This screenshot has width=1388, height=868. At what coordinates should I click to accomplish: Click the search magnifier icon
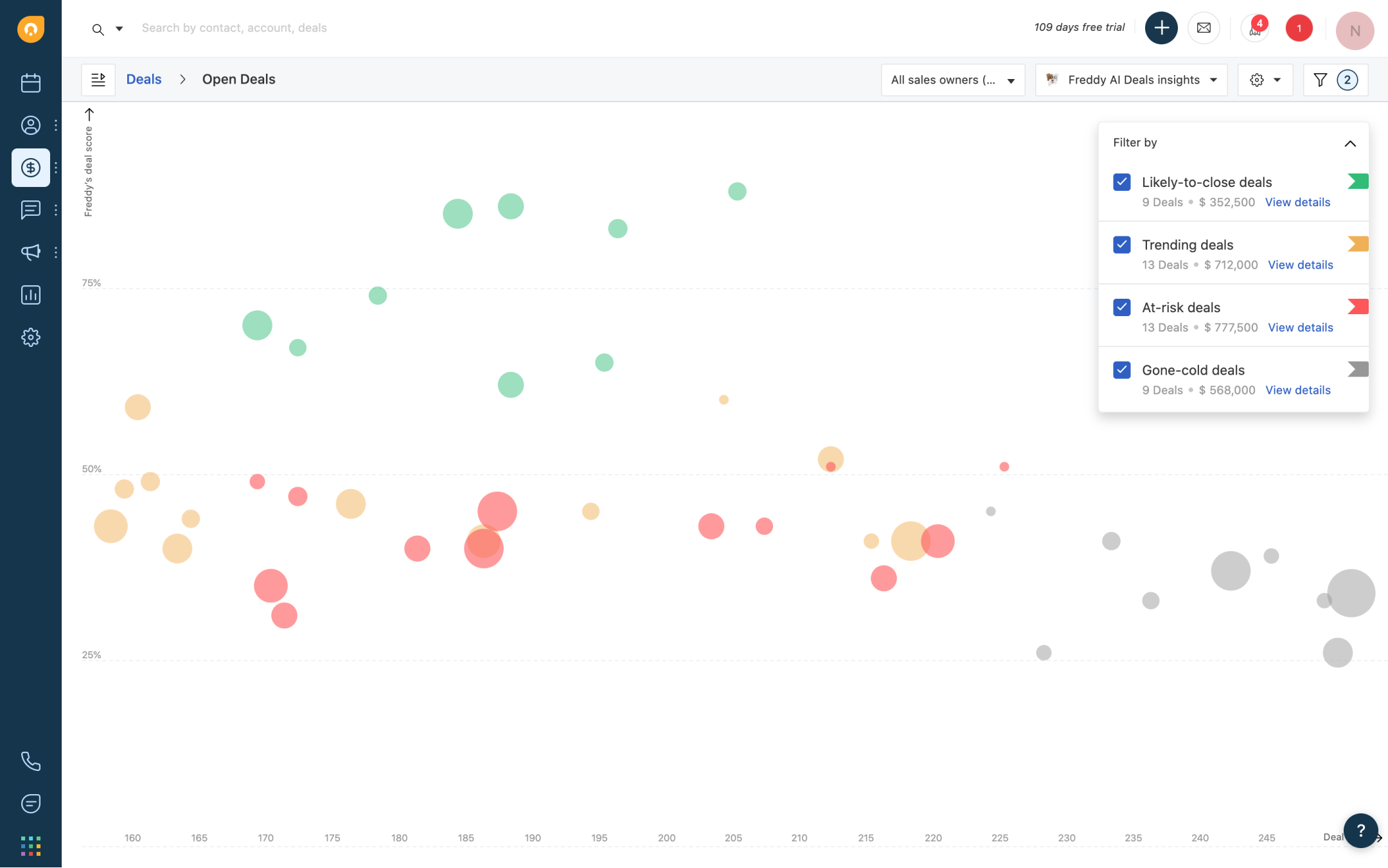[x=98, y=29]
